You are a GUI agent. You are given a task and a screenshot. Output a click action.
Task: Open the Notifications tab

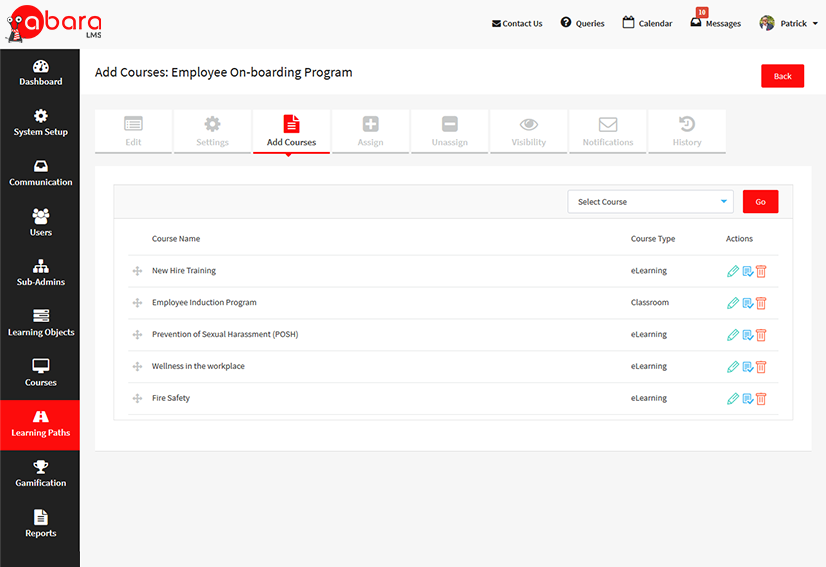click(607, 131)
